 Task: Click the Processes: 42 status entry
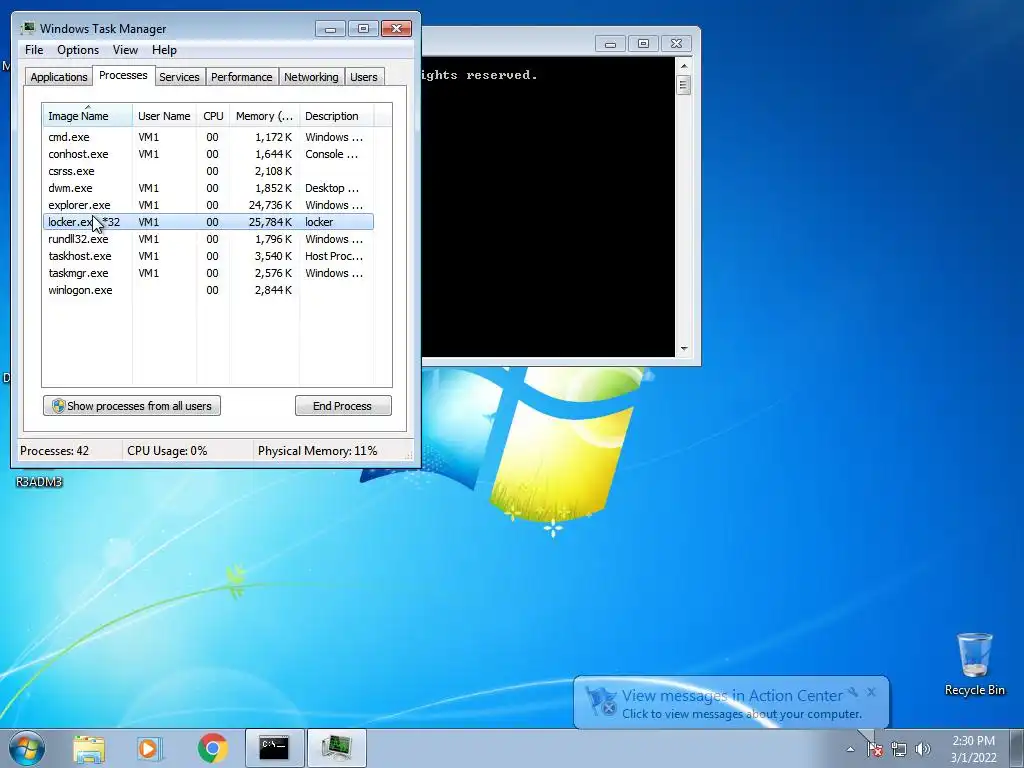pyautogui.click(x=54, y=451)
